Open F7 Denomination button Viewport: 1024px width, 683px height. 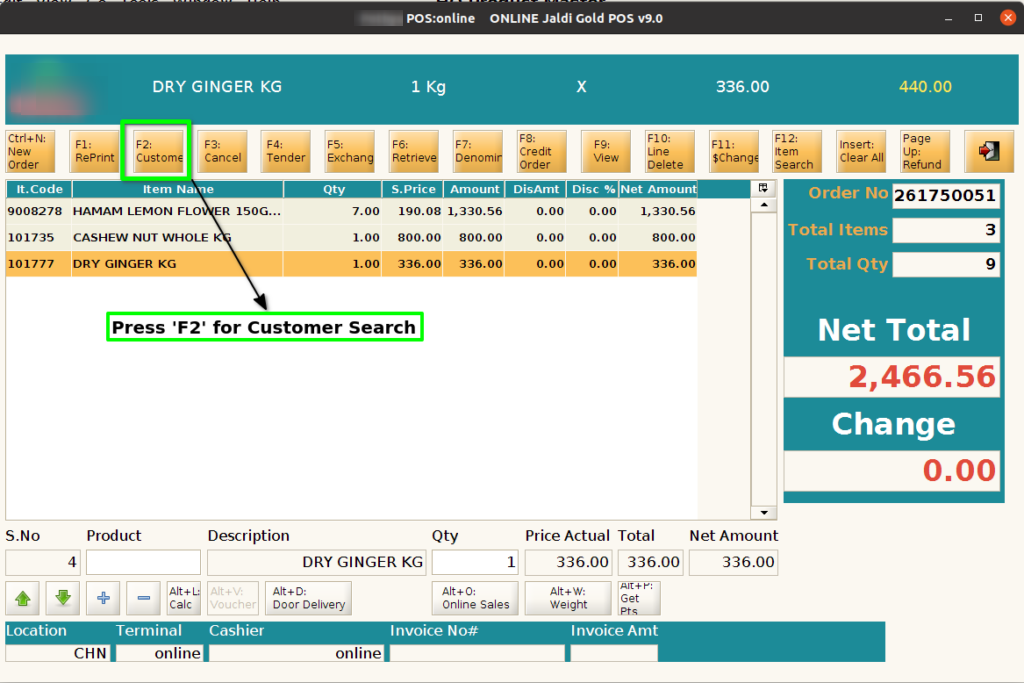point(477,151)
